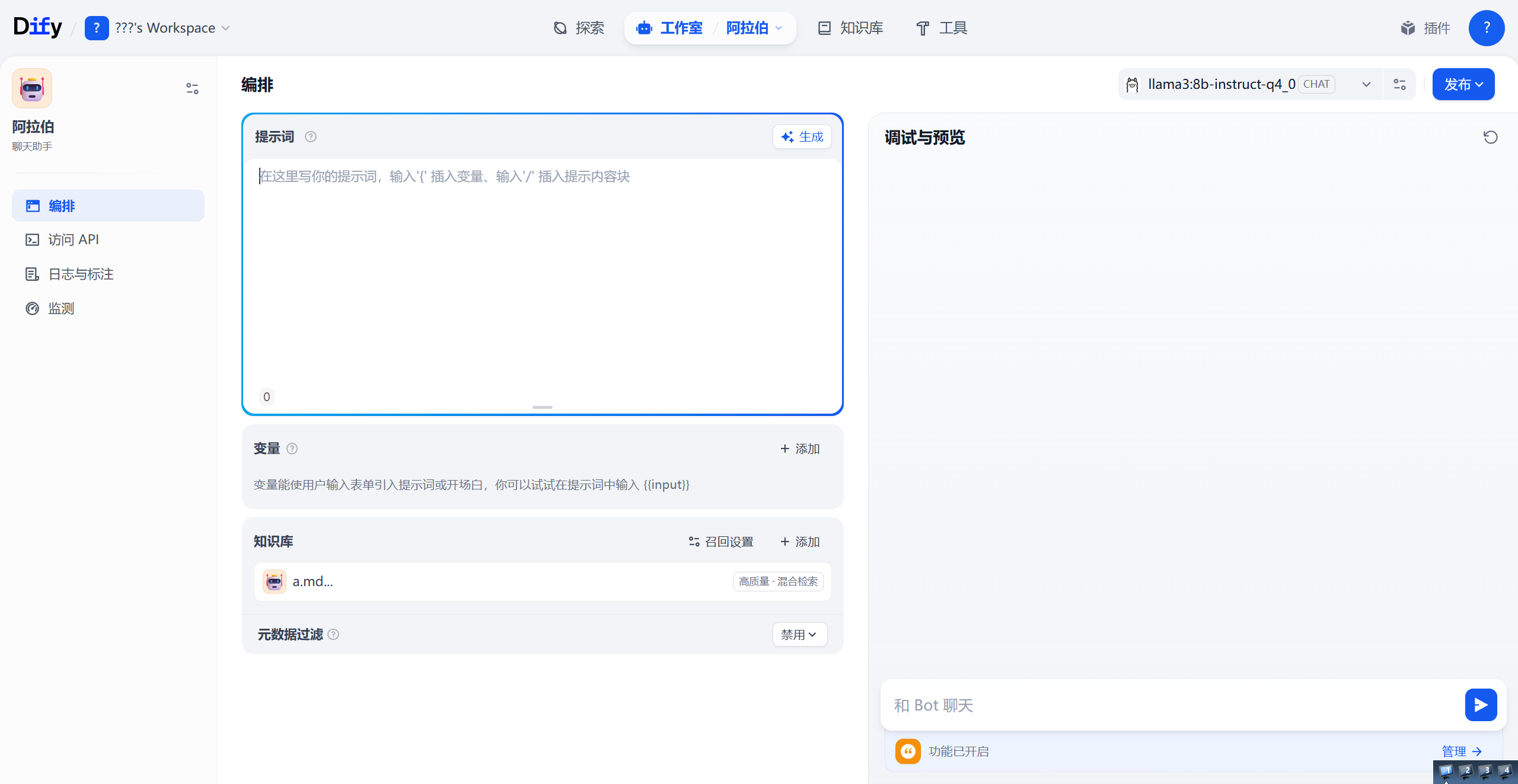This screenshot has width=1518, height=784.
Task: Click the 生成 prompt generate button
Action: (802, 137)
